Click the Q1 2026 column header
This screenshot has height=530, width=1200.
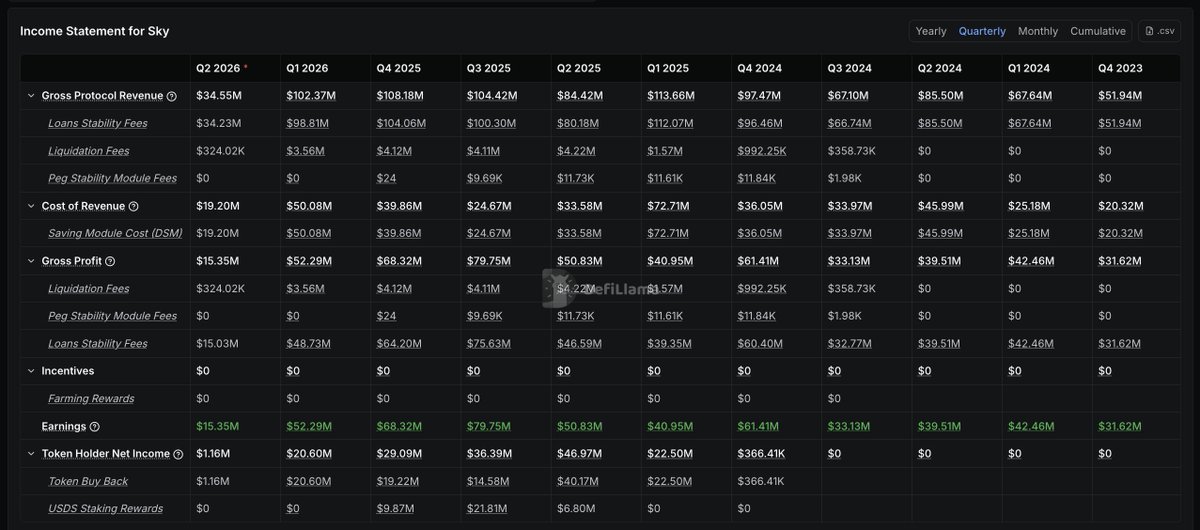tap(307, 68)
